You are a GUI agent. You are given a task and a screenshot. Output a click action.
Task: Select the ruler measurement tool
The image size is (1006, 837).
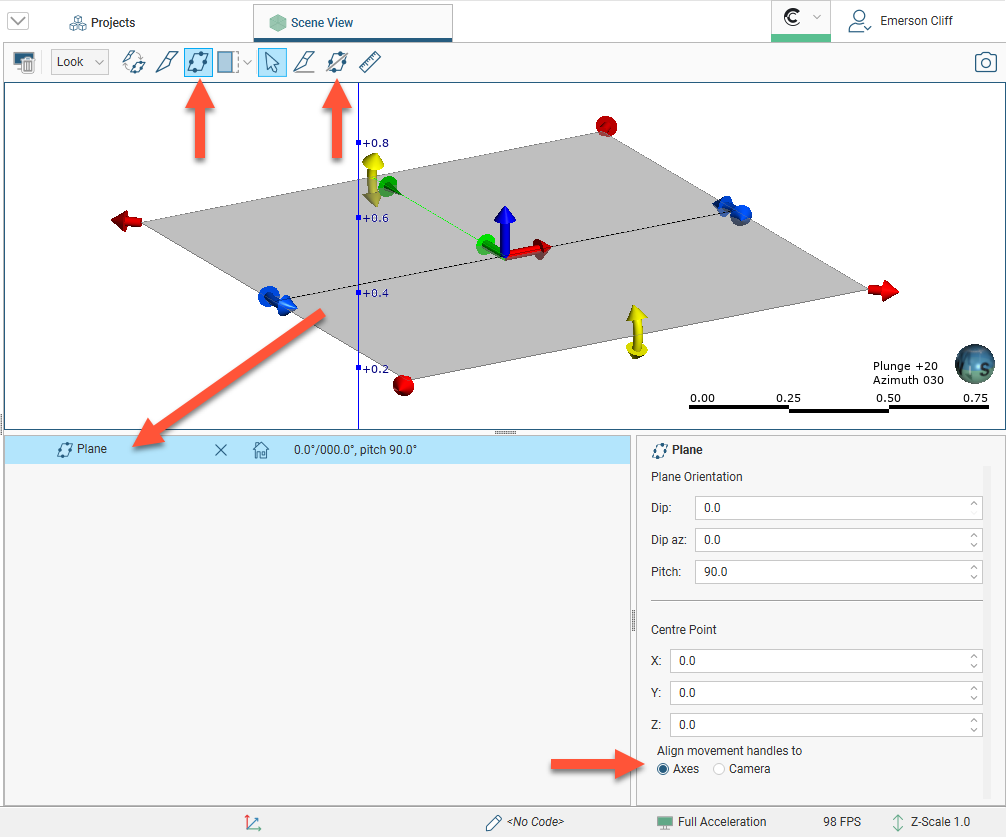coord(370,62)
